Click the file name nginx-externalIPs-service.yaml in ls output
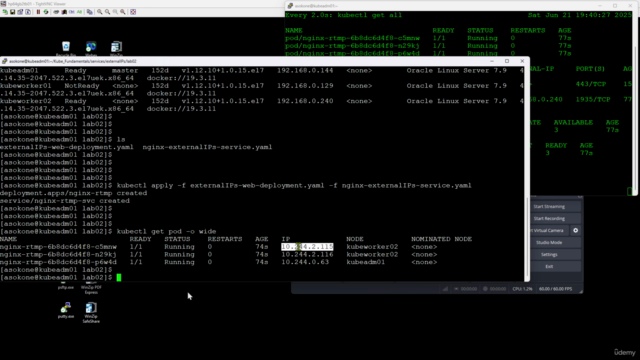The width and height of the screenshot is (640, 360). (207, 147)
